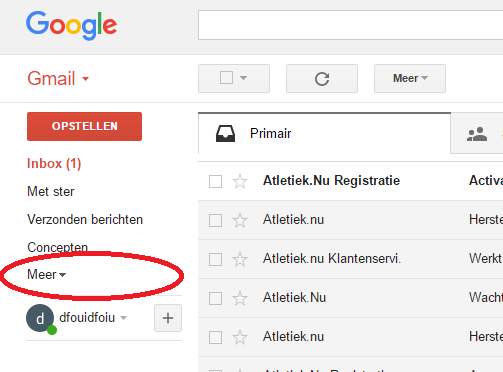Tick checkbox for Atletiek.Nu Registratie email

click(x=215, y=182)
